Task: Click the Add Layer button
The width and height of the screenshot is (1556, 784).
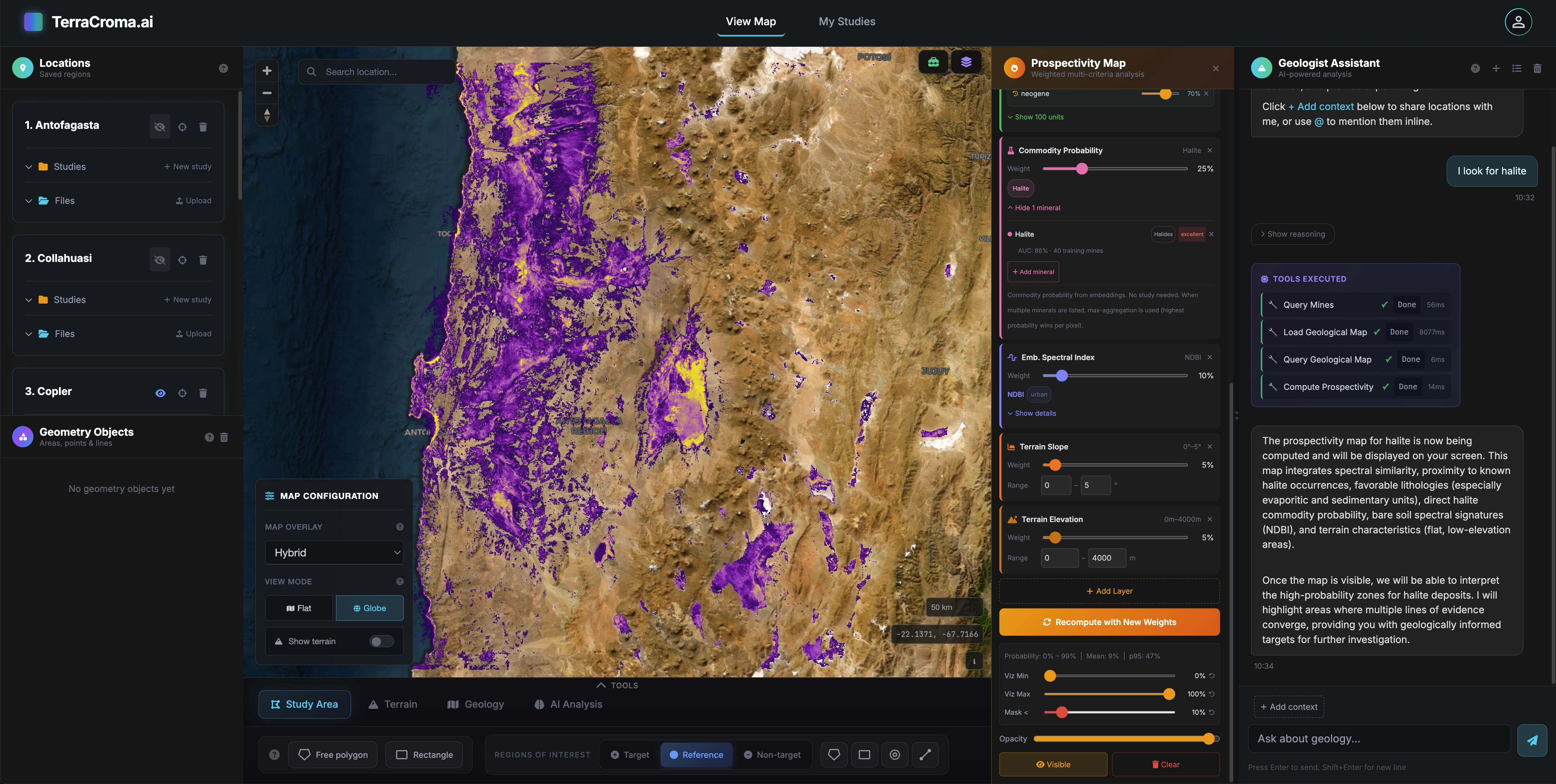Action: [1109, 591]
